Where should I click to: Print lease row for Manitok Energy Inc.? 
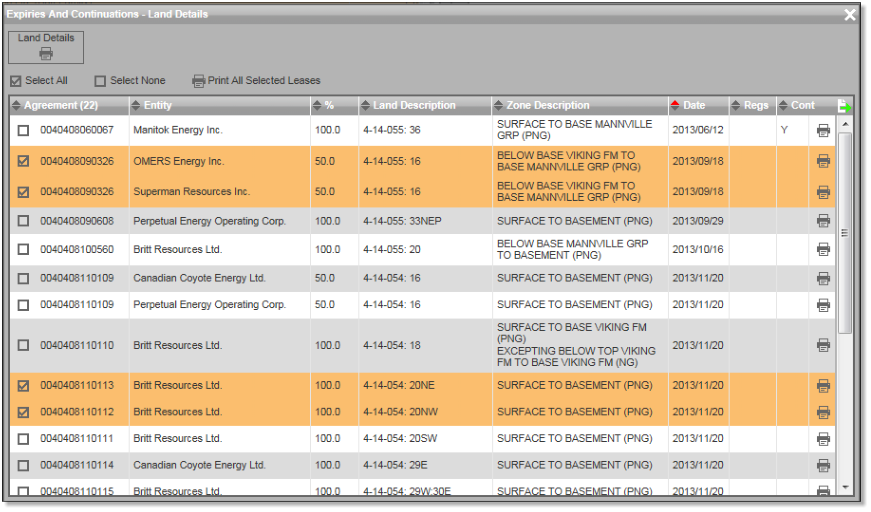[x=823, y=130]
